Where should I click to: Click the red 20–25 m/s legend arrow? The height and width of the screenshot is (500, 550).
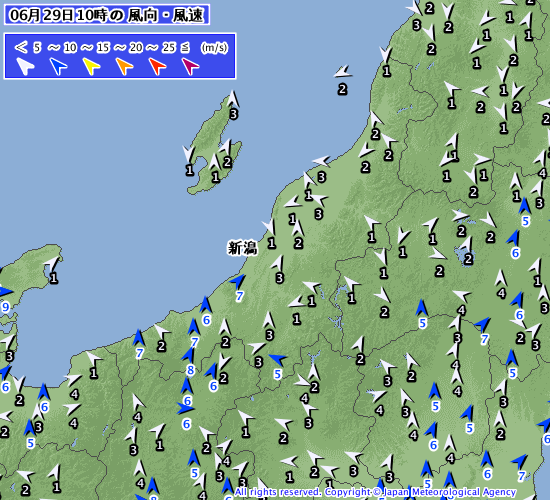[157, 66]
